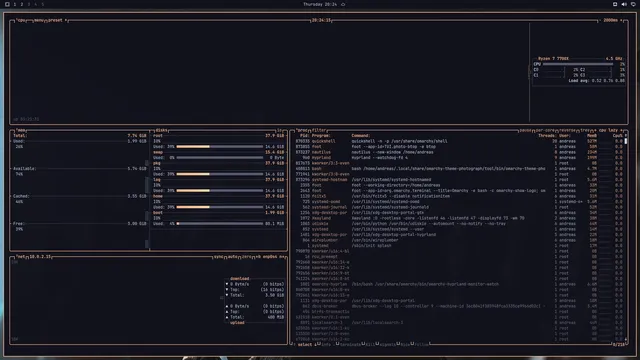Screen dimensions: 640x360
Task: Toggle tree view for processes
Action: point(586,130)
